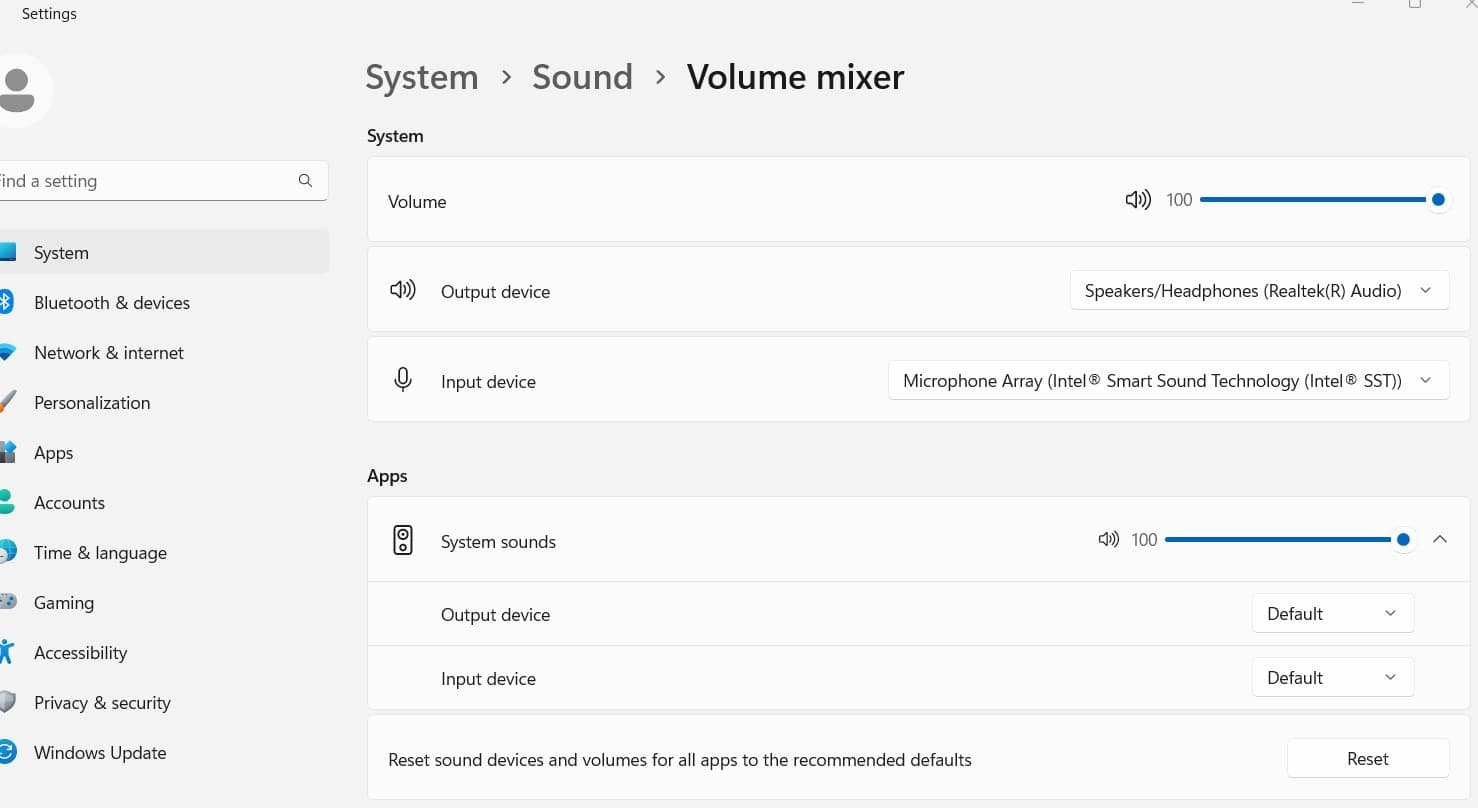
Task: Click the microphone icon beside Input device
Action: [x=403, y=380]
